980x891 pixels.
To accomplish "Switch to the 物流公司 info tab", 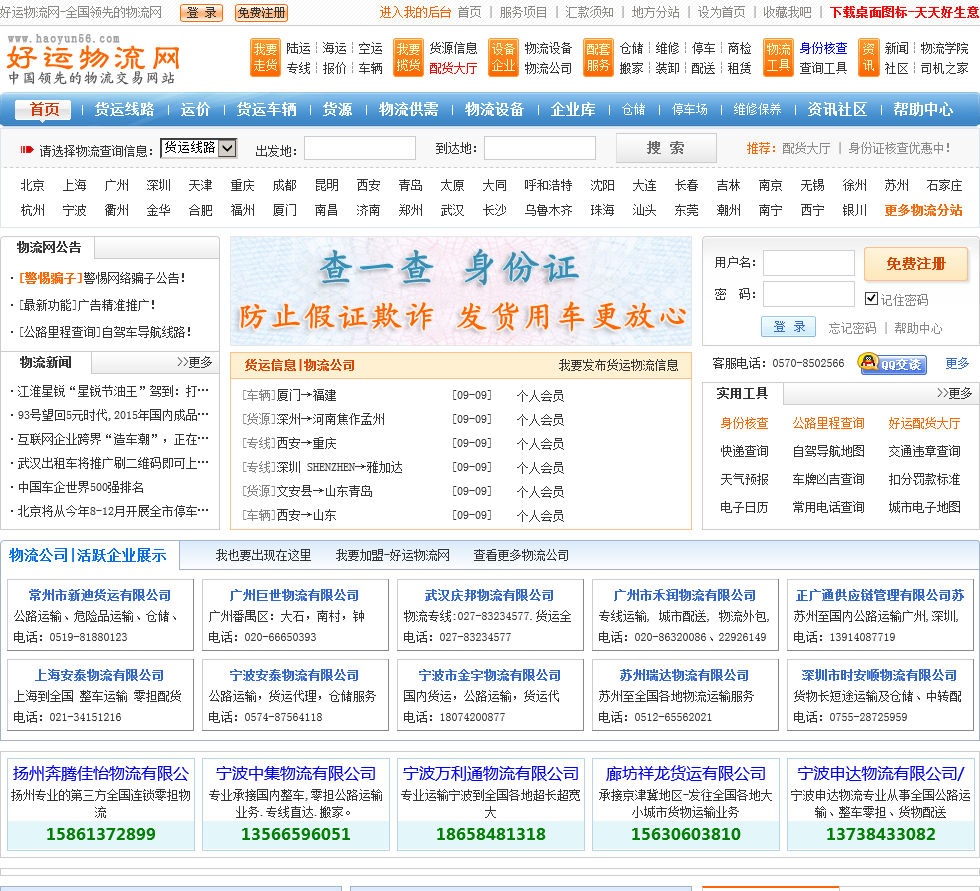I will point(329,365).
